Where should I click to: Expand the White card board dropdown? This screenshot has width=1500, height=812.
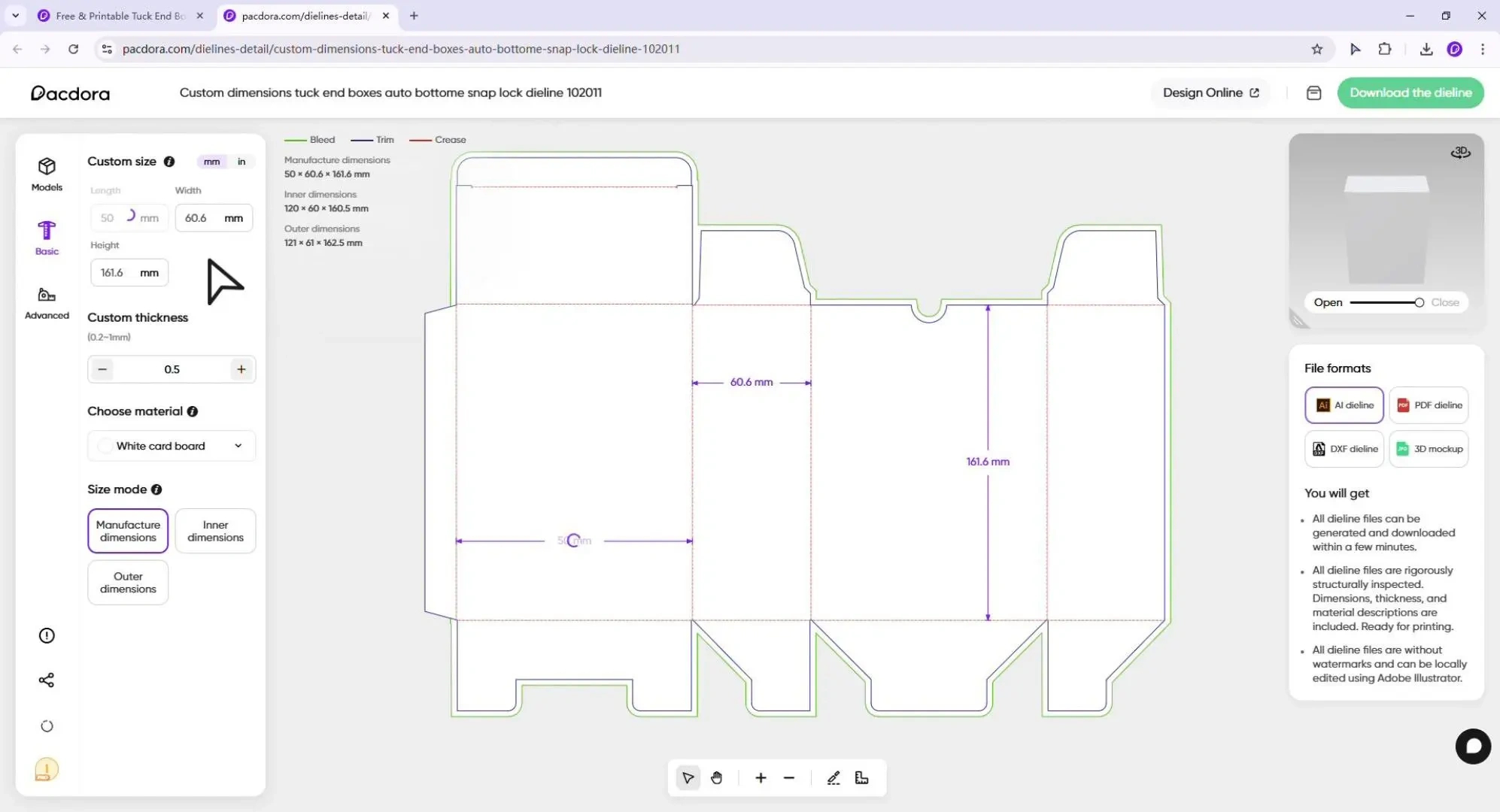[172, 446]
